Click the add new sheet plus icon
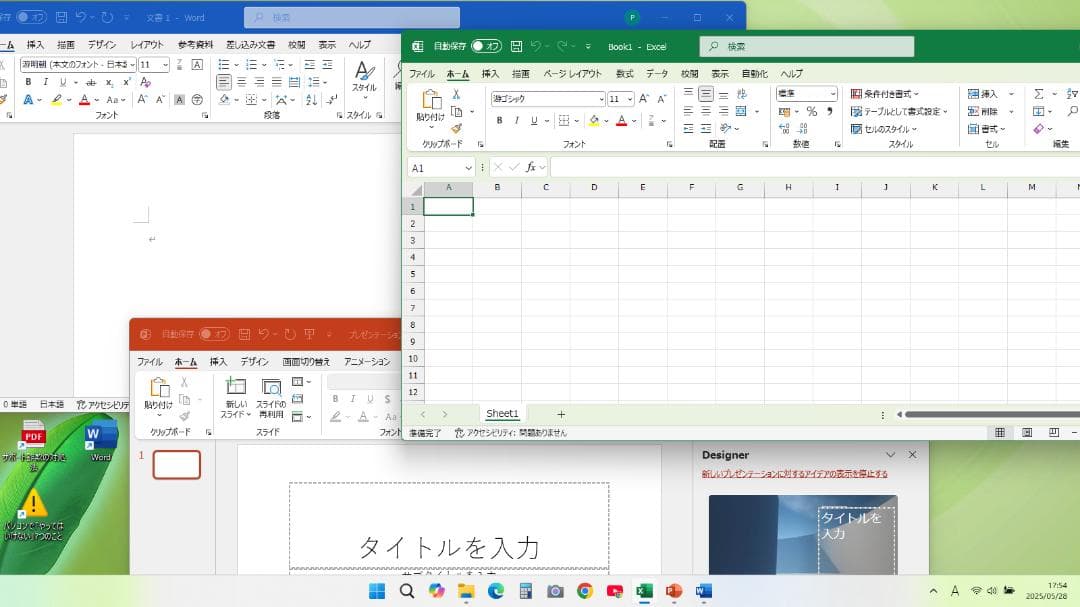The height and width of the screenshot is (607, 1080). 561,414
